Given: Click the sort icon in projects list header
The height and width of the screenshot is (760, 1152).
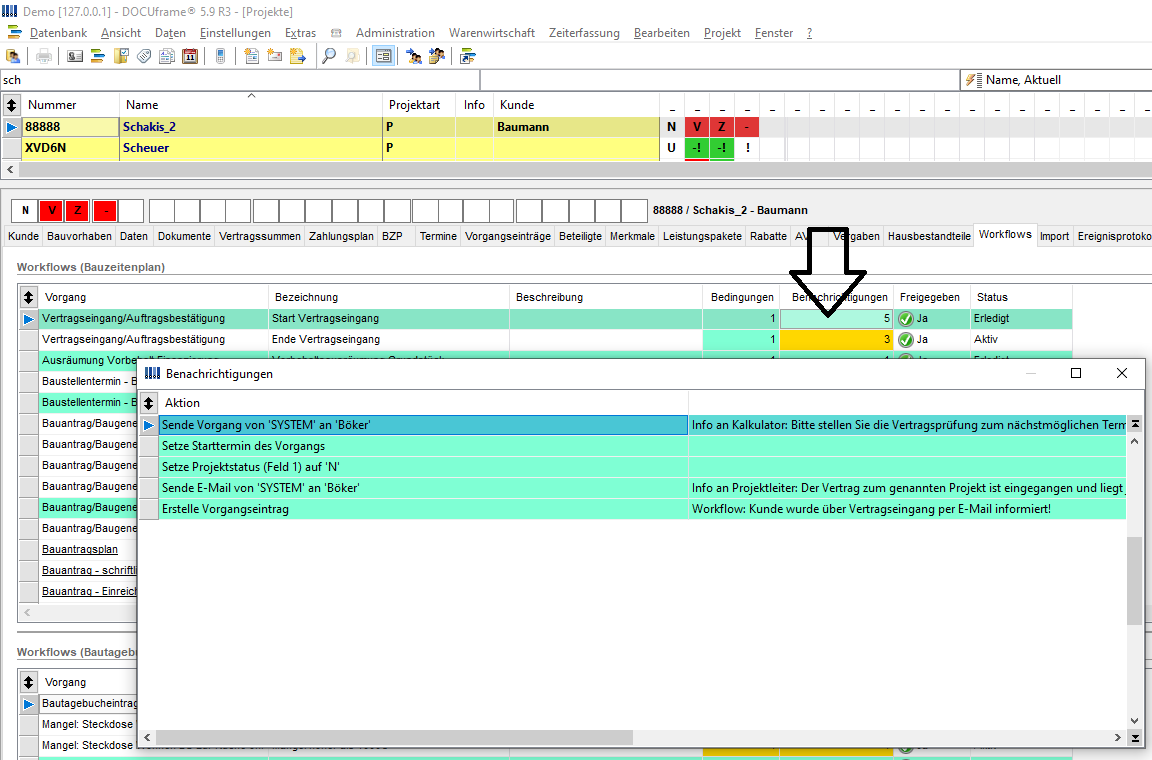Looking at the screenshot, I should [12, 105].
